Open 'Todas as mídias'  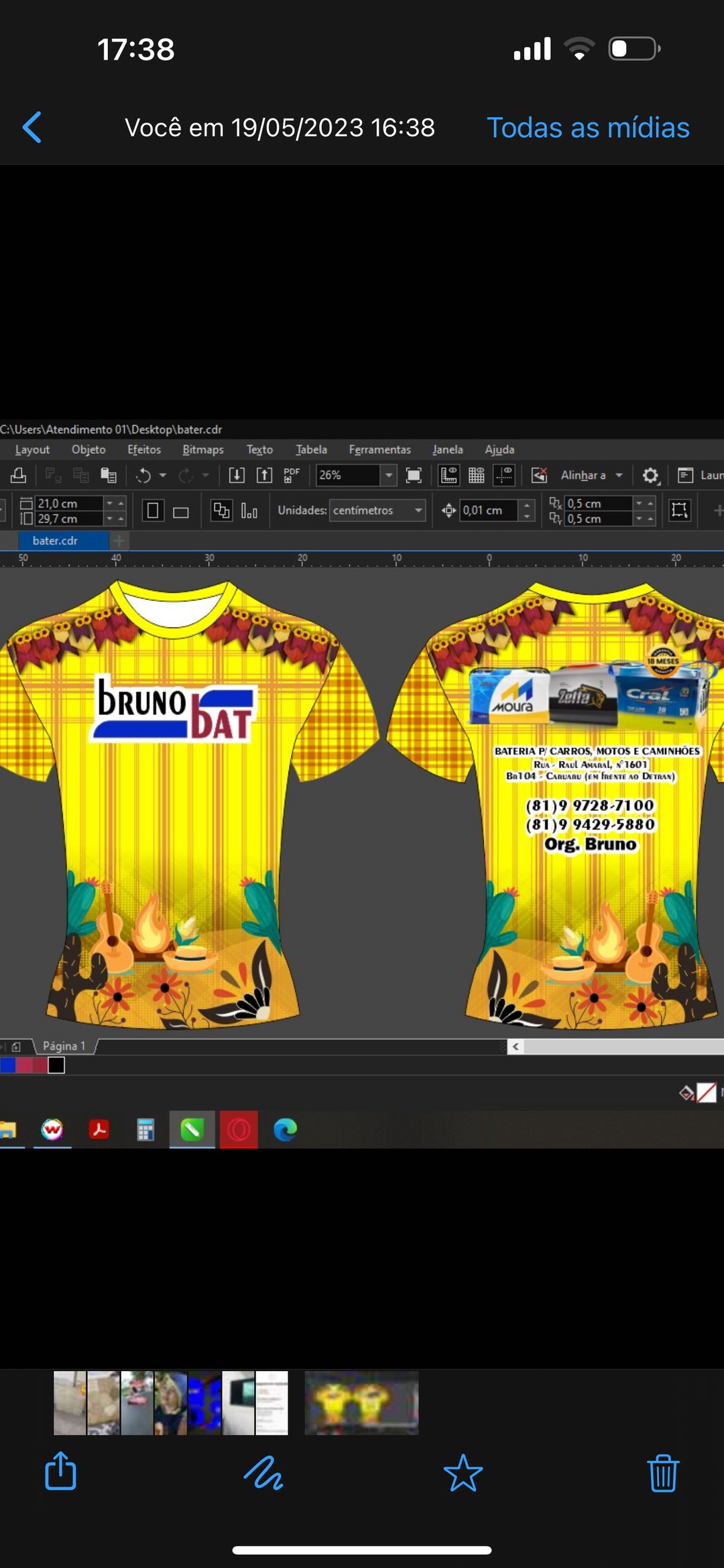click(x=588, y=127)
